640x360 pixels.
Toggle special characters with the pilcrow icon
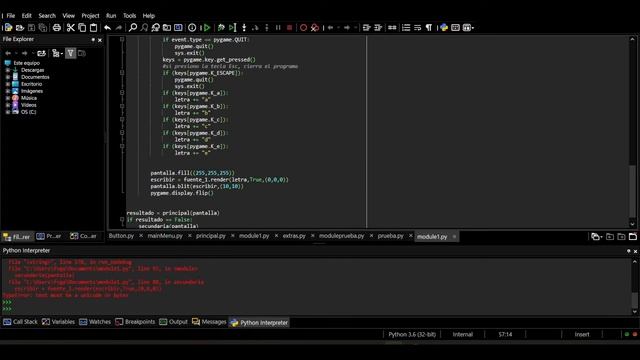[429, 28]
